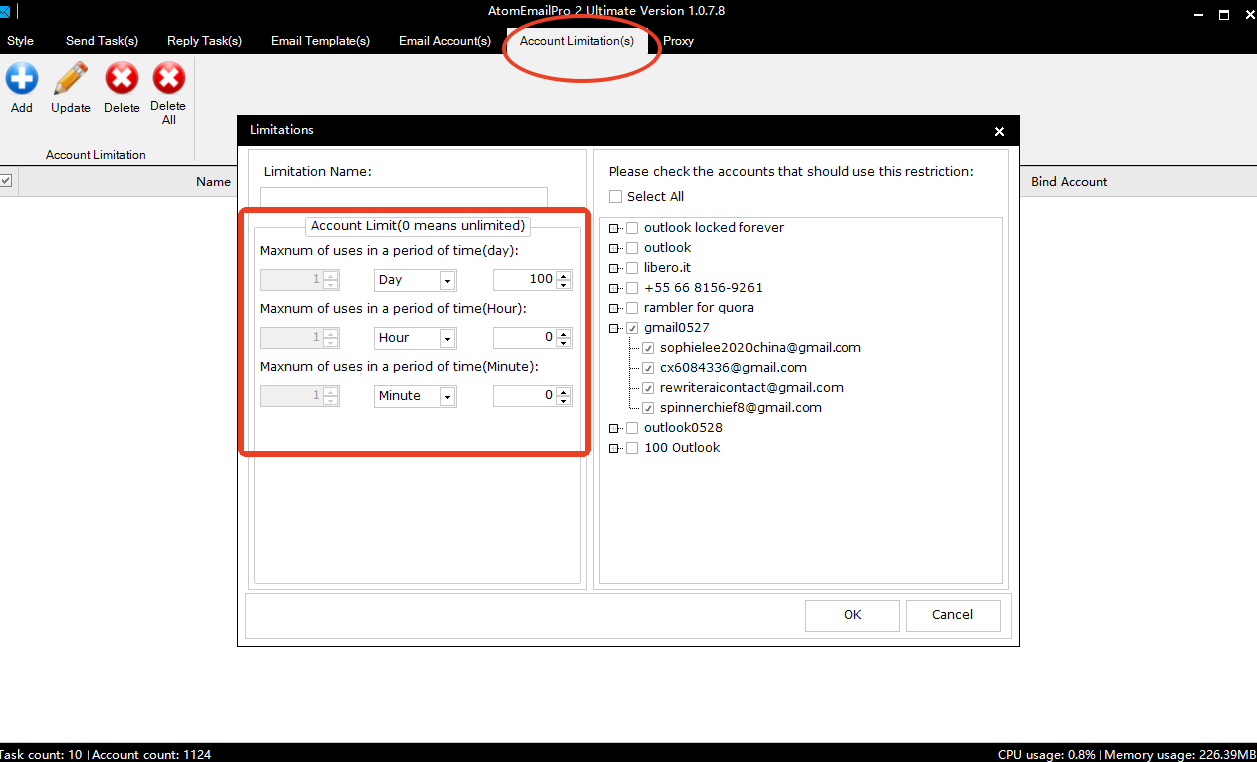
Task: Uncheck the gmail0527 group checkbox
Action: click(x=632, y=328)
